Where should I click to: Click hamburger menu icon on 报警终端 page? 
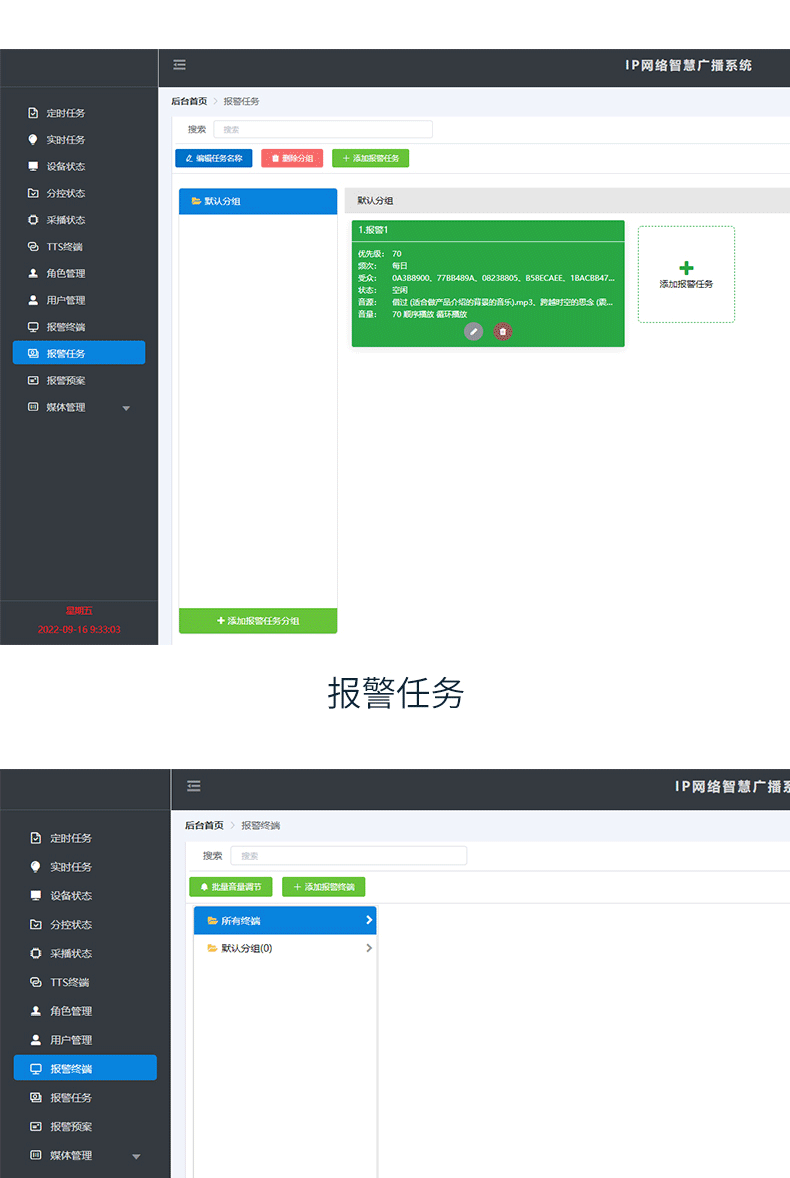pyautogui.click(x=194, y=786)
